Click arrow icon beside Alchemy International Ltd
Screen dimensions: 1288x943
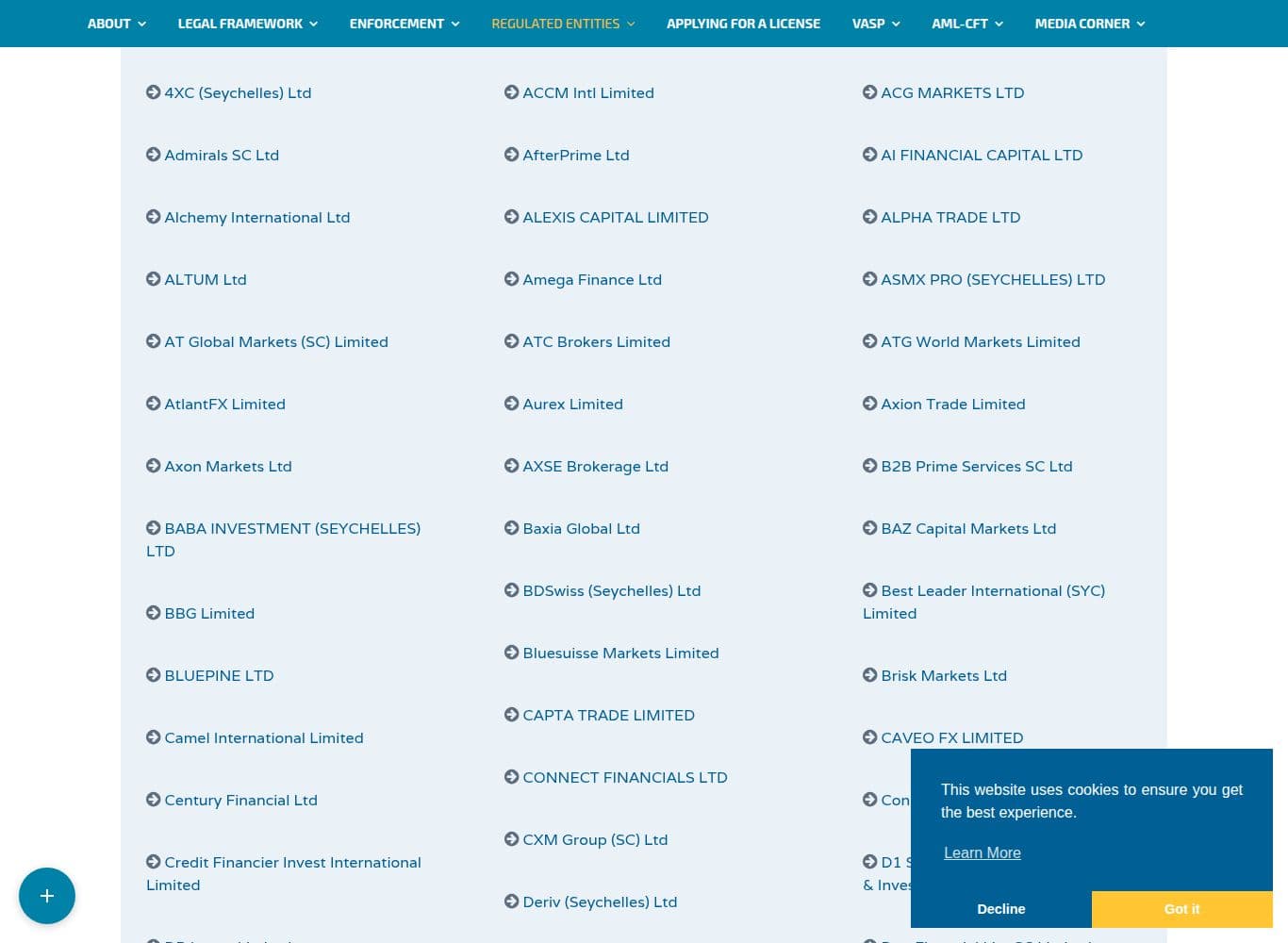[153, 217]
